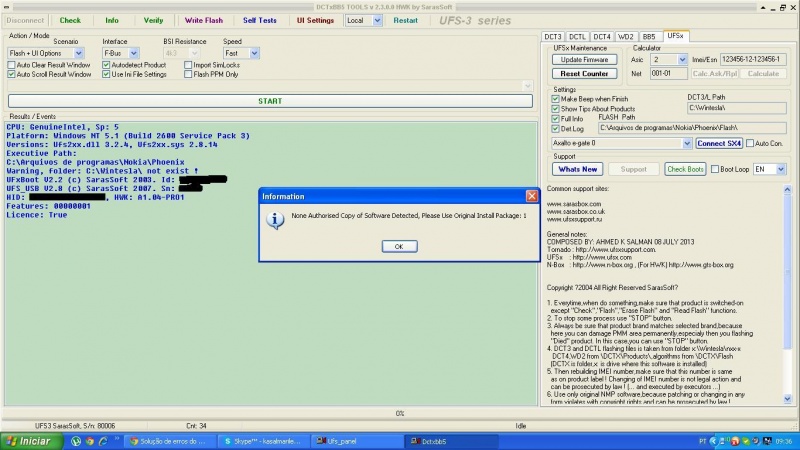The width and height of the screenshot is (800, 450).
Task: Enable Import SimLocks checkbox
Action: coord(188,65)
